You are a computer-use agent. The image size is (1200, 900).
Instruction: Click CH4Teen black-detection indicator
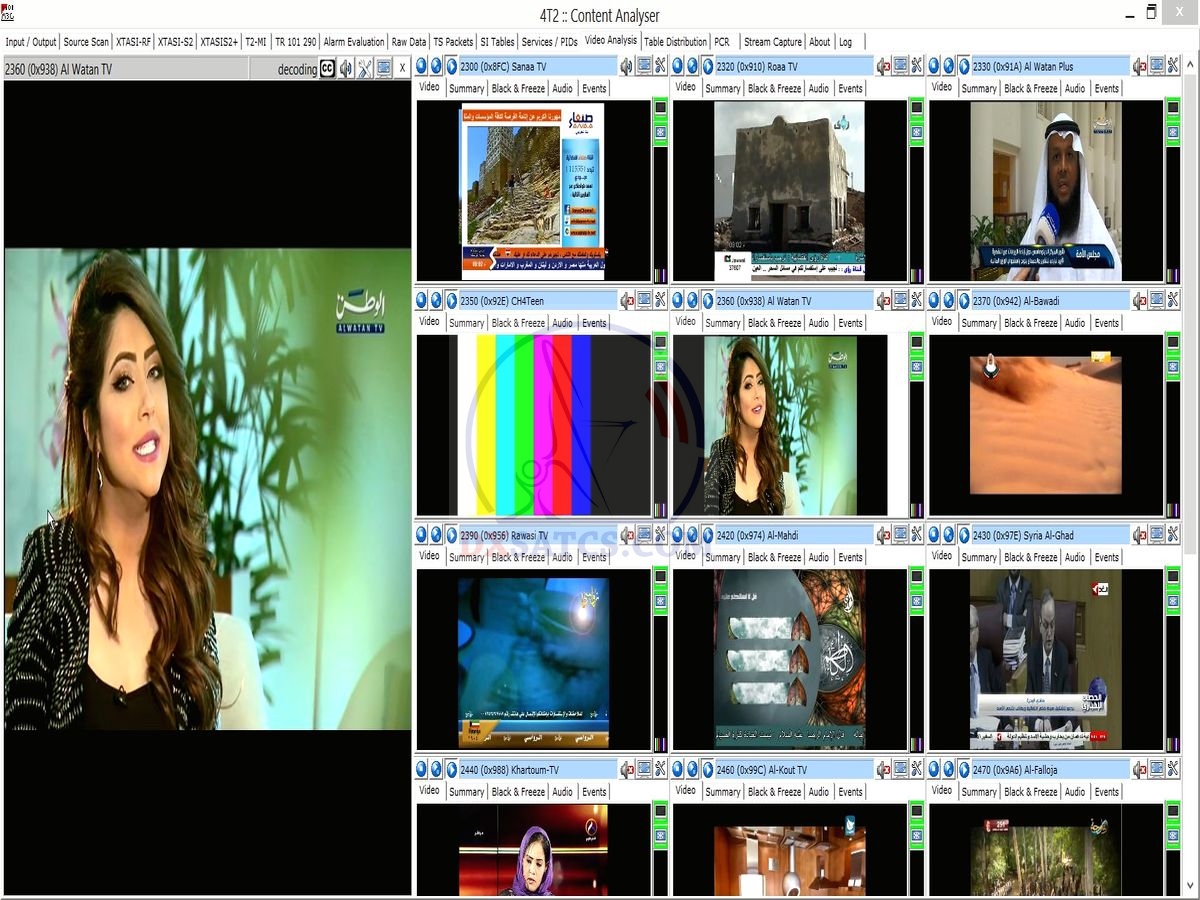[x=660, y=343]
